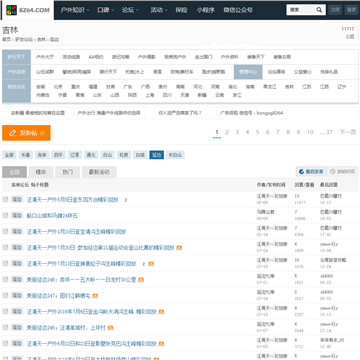Open the small dropdown arrow on 发新帖
Viewport: 360px width, 360px height.
[x=42, y=133]
